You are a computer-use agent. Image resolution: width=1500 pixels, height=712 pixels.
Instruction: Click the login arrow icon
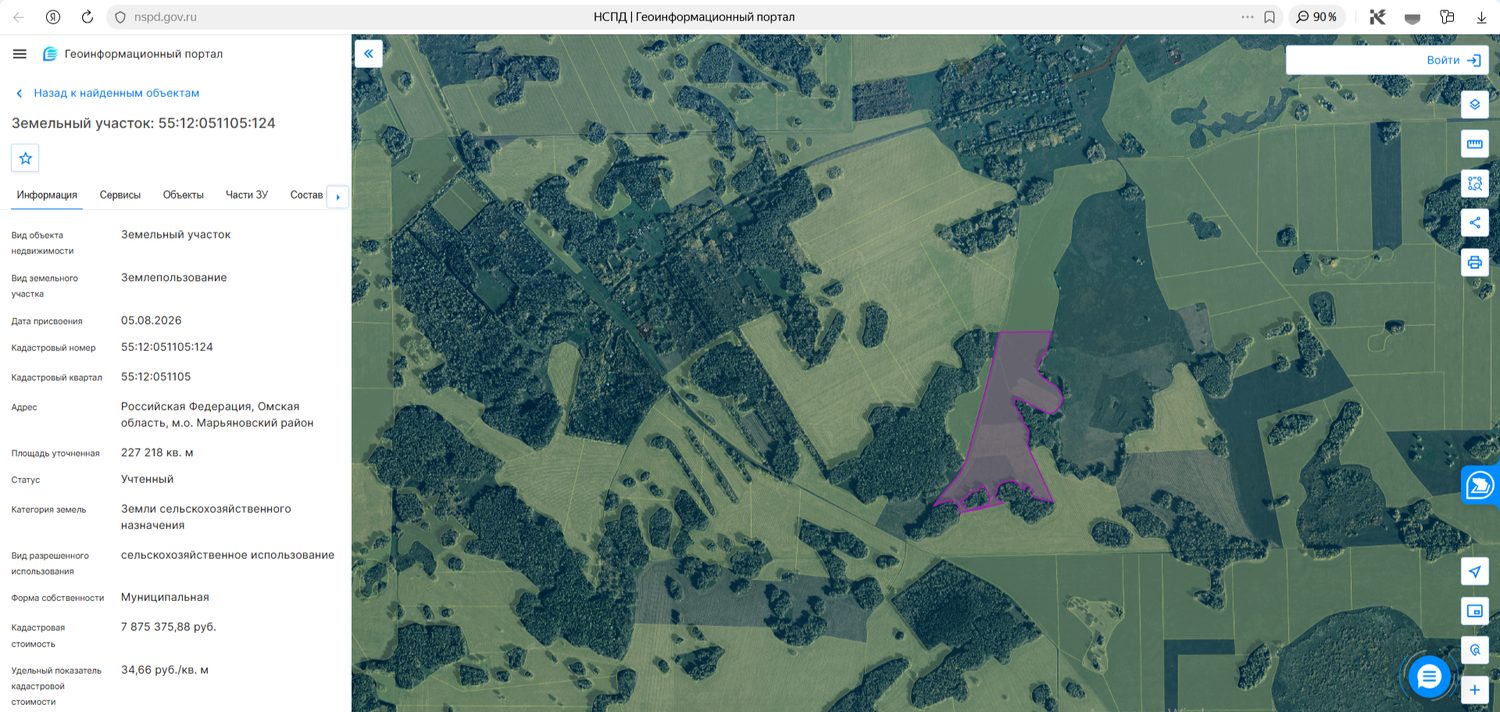[1473, 60]
